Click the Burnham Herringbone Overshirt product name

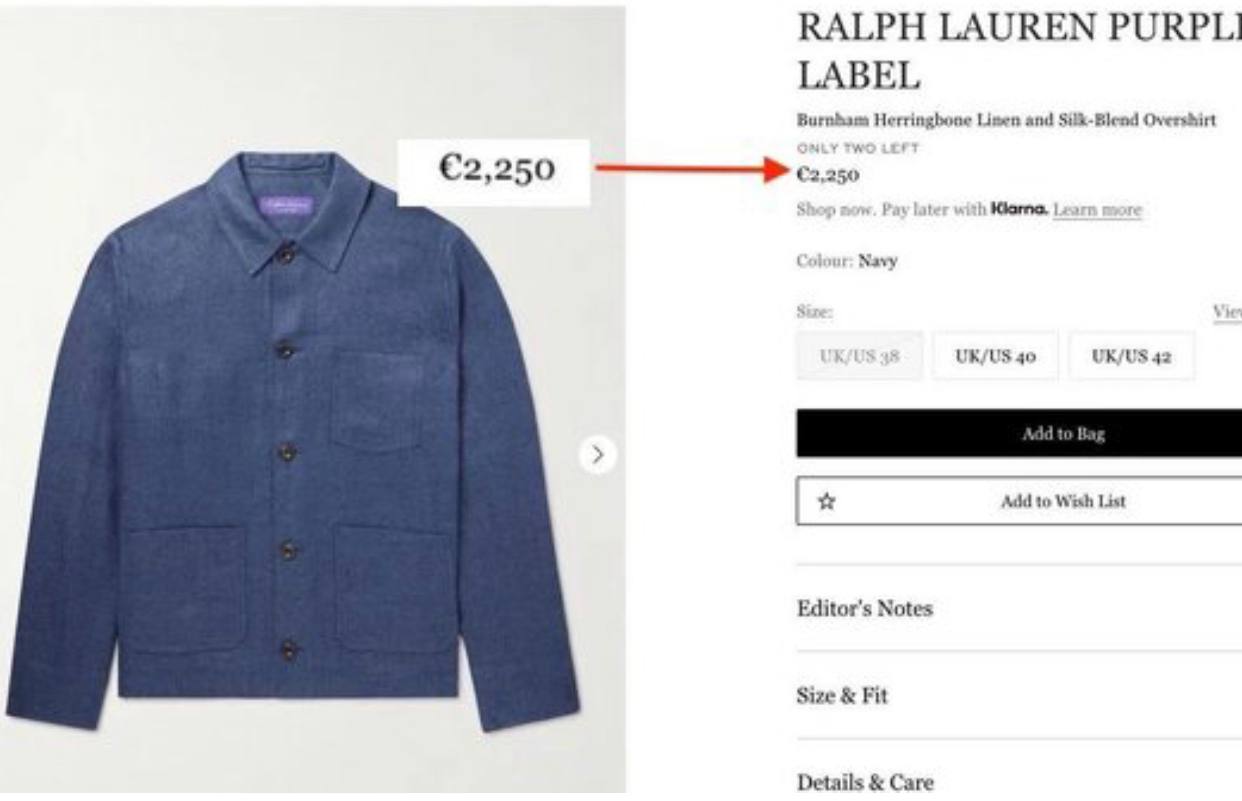tap(1006, 120)
